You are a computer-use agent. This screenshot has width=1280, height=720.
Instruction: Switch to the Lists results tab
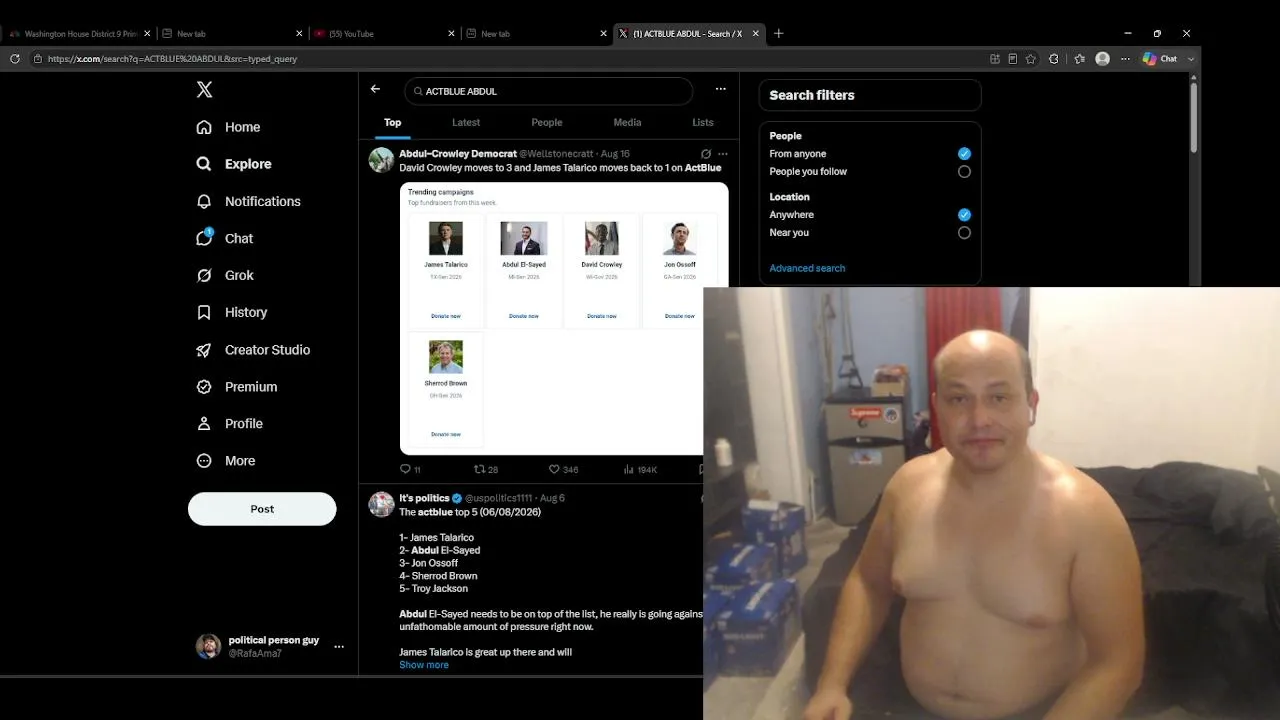pos(703,123)
